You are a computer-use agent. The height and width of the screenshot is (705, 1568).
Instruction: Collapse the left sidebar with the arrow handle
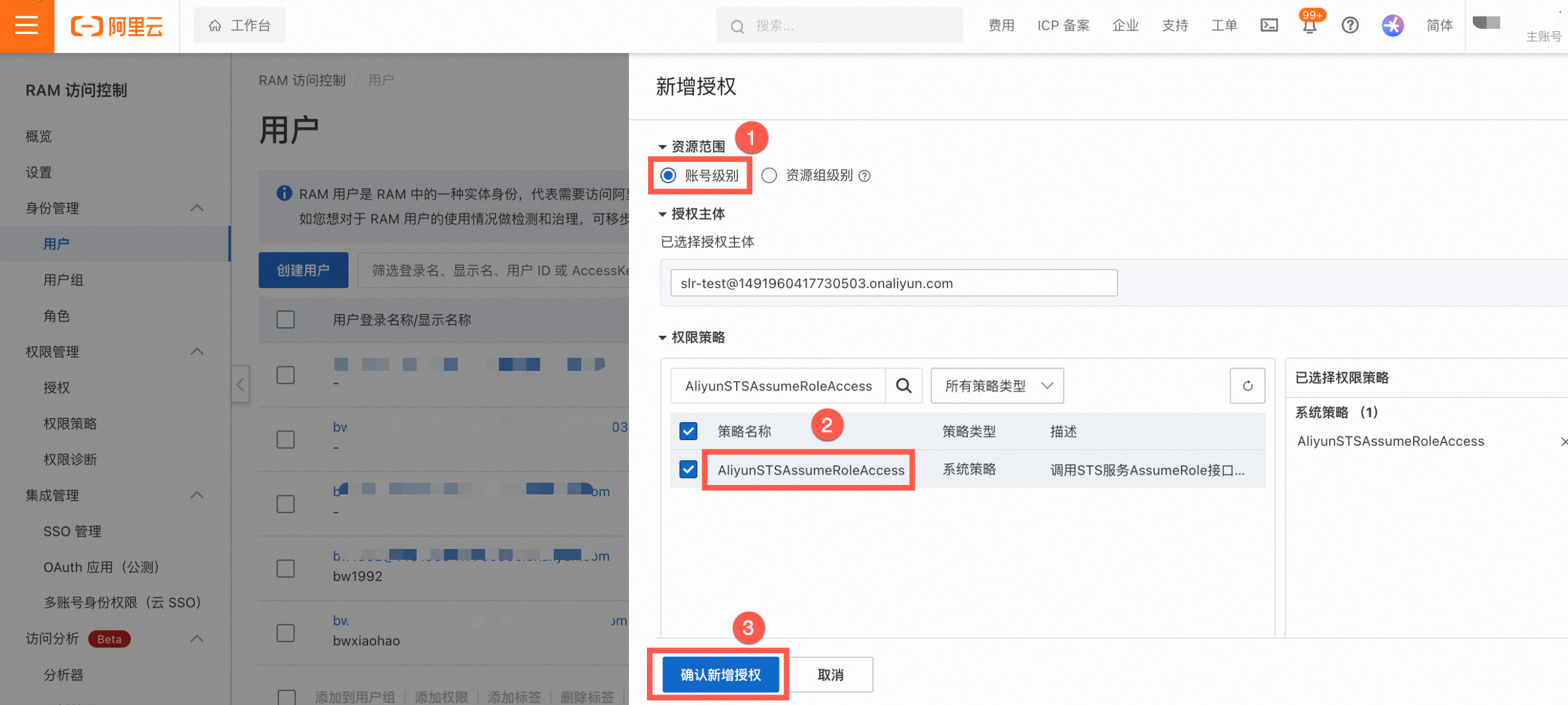(x=240, y=384)
